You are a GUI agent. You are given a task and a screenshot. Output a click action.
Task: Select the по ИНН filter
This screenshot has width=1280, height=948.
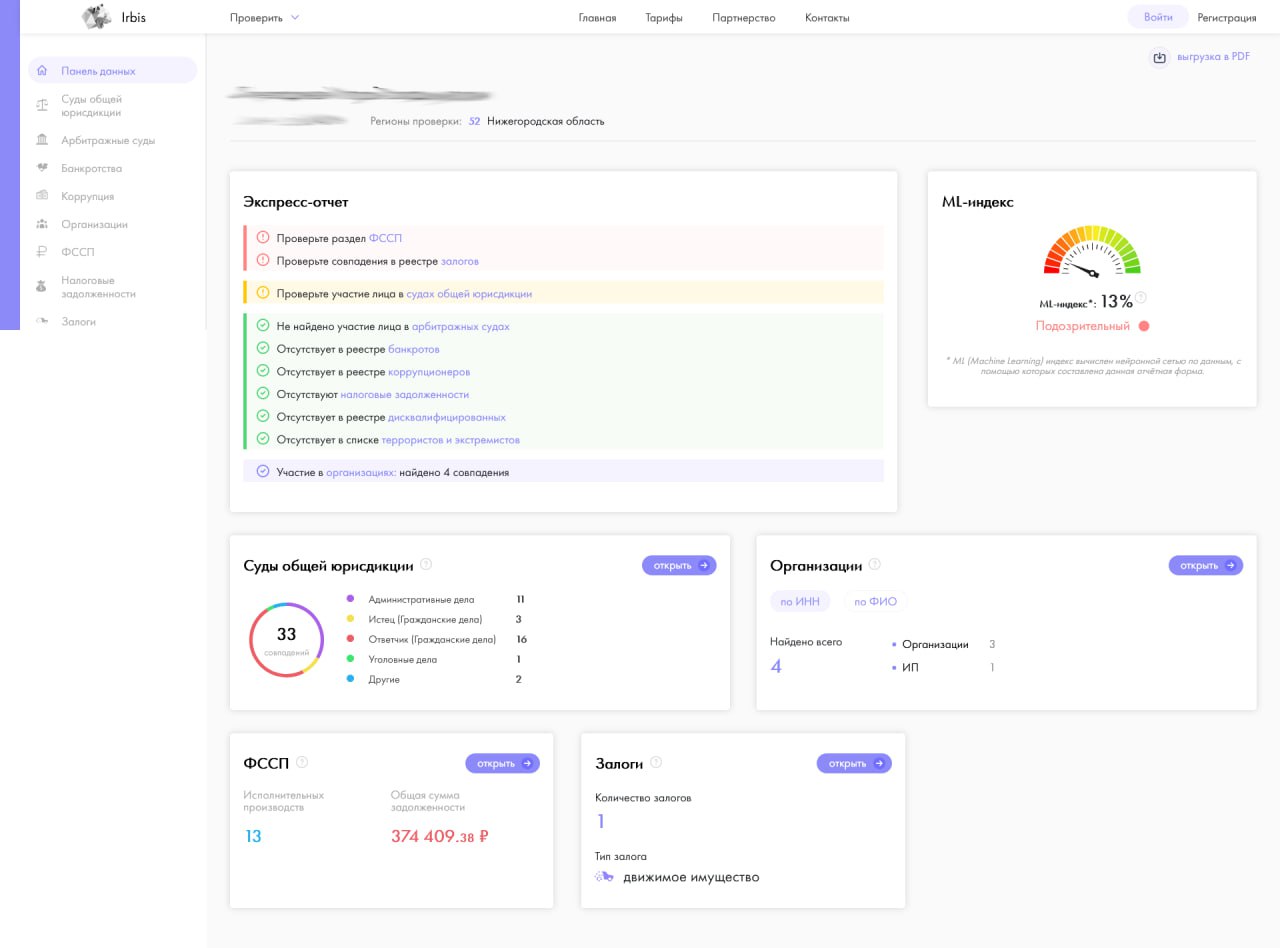point(800,601)
